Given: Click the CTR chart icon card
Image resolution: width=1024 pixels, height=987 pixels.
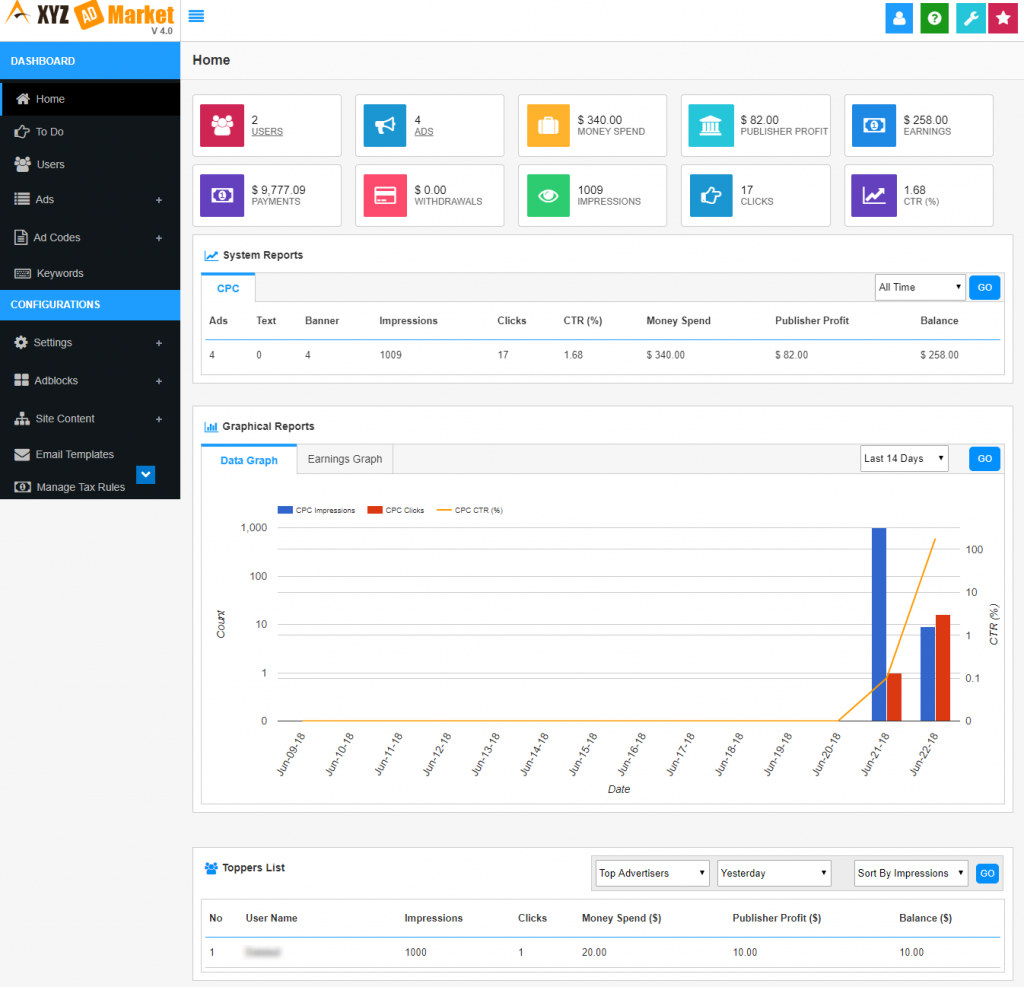Looking at the screenshot, I should (x=873, y=195).
